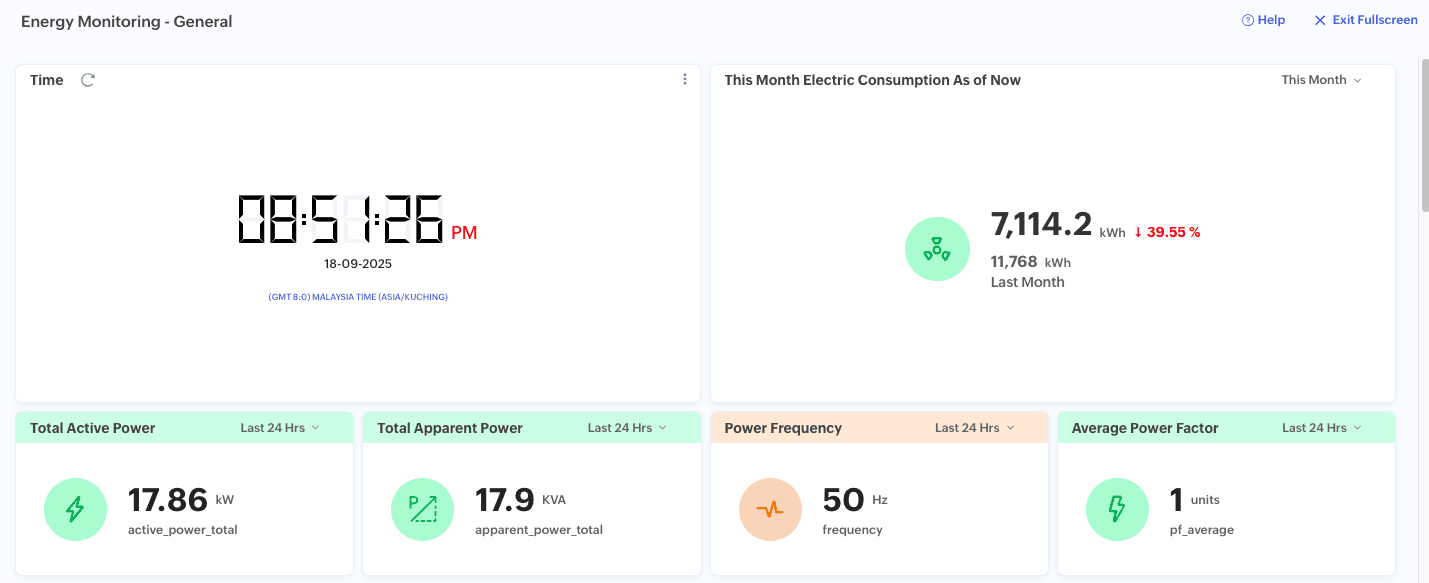Click the Total Apparent Power icon

click(422, 510)
